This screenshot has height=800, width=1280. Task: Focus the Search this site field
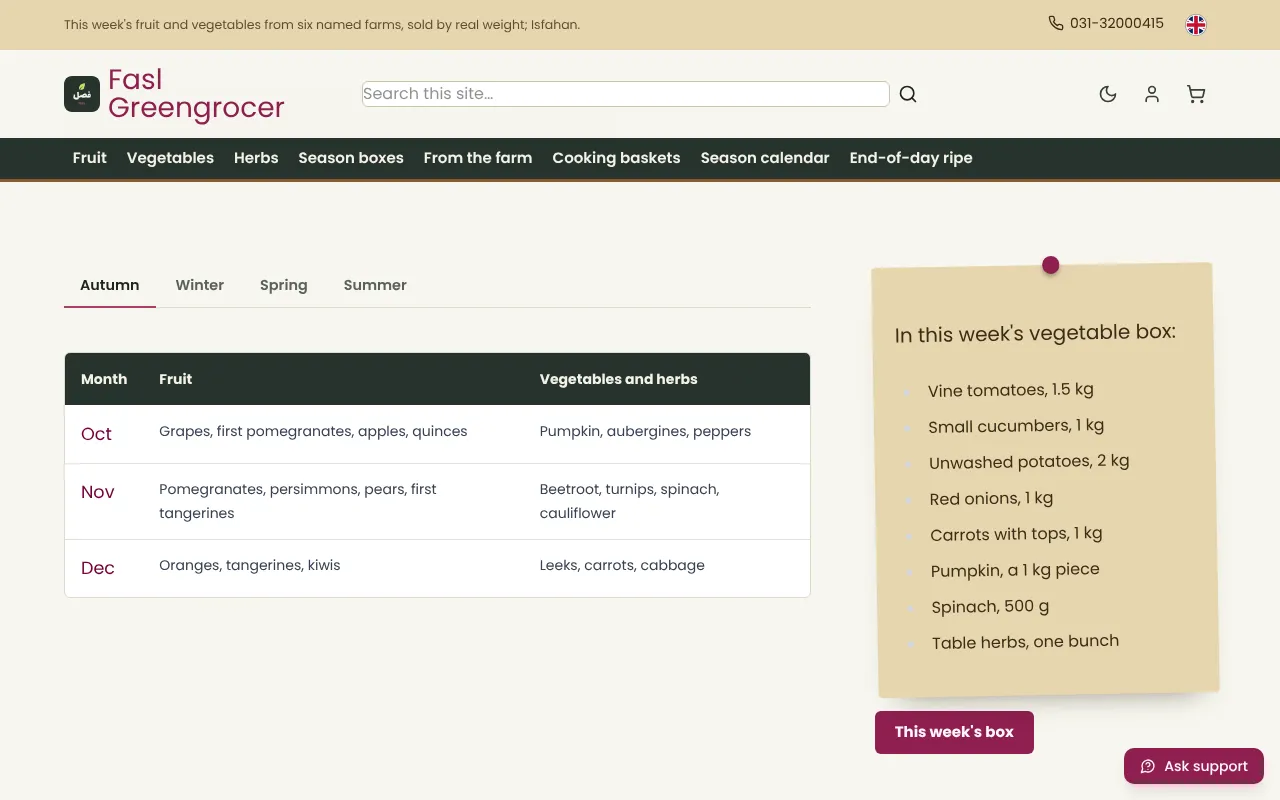626,94
